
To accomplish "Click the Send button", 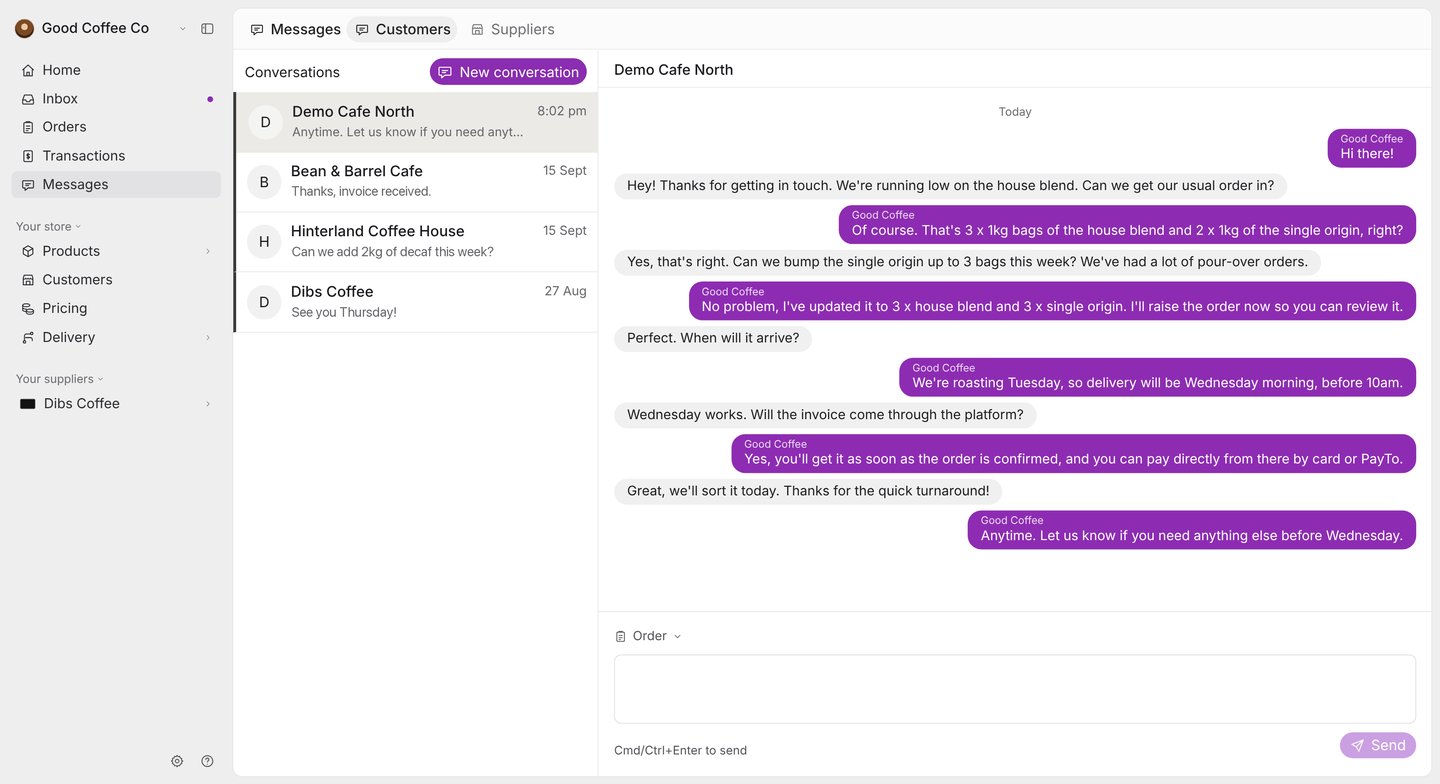I will point(1378,745).
